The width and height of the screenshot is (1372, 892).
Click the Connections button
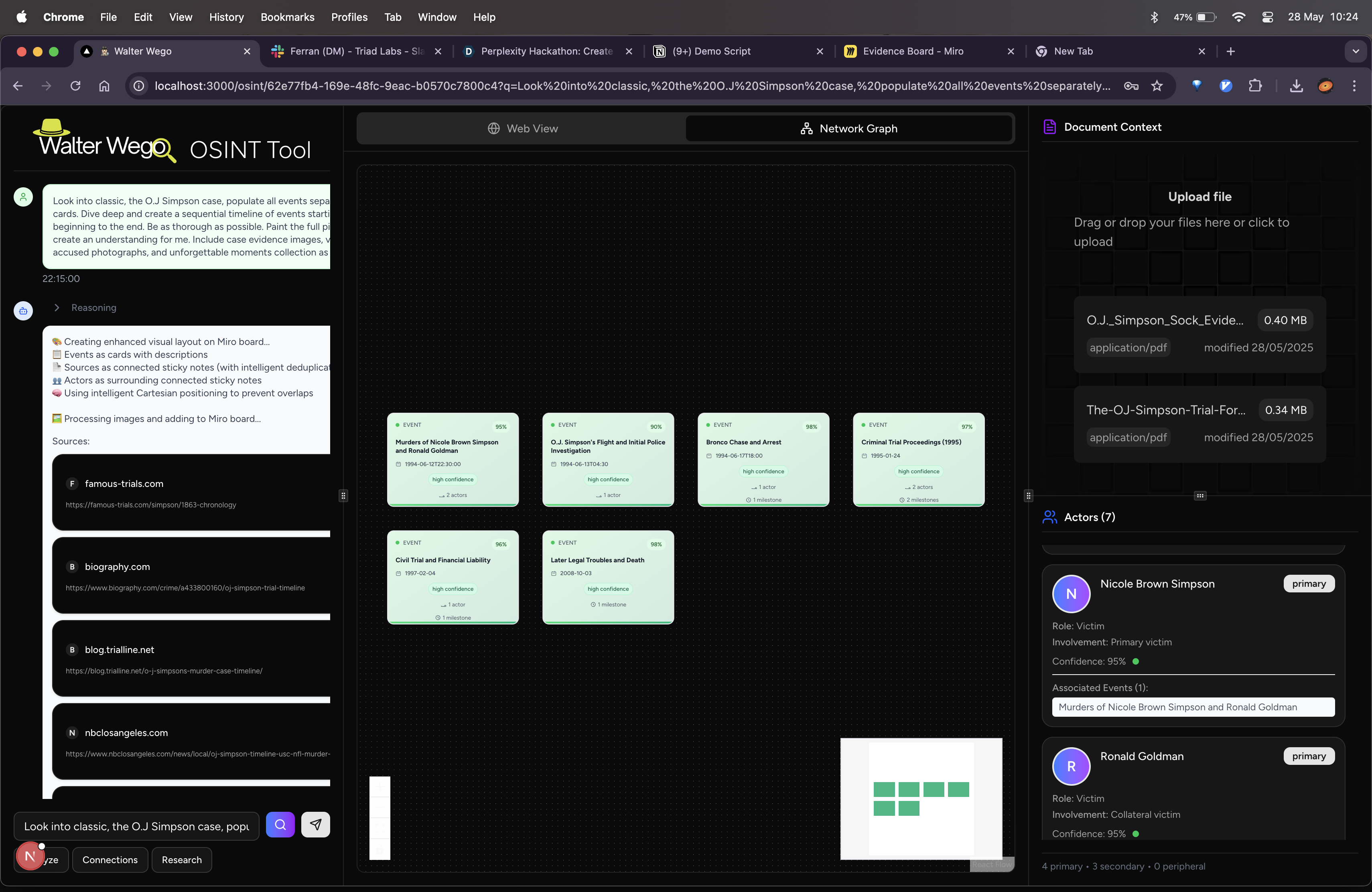(x=110, y=860)
